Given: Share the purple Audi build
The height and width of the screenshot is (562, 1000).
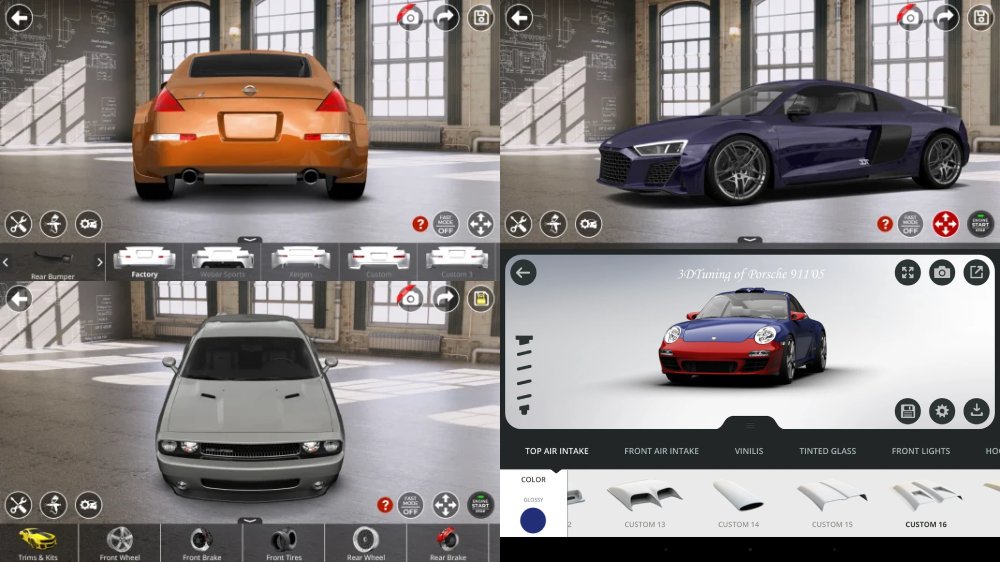Looking at the screenshot, I should [946, 17].
